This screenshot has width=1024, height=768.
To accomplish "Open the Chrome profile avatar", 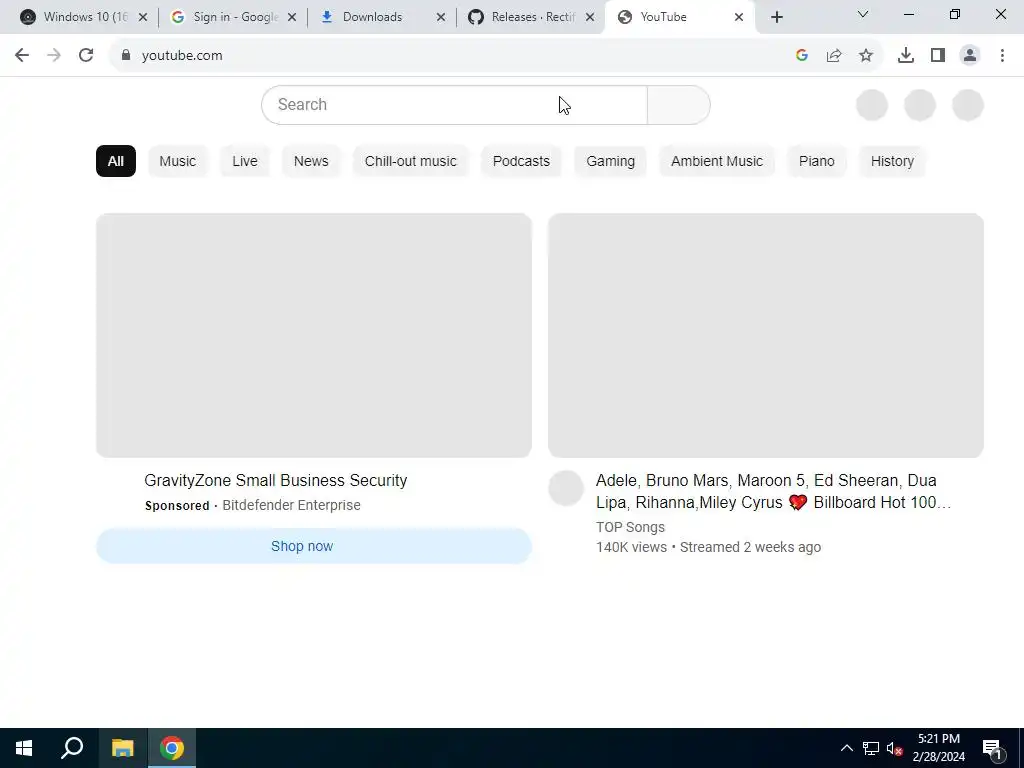I will (x=970, y=56).
